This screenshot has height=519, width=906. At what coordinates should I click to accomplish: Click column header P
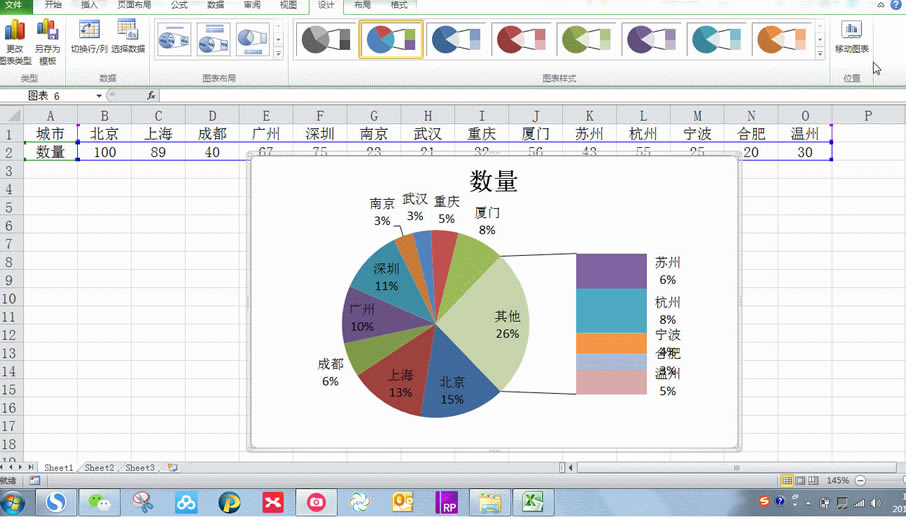867,116
